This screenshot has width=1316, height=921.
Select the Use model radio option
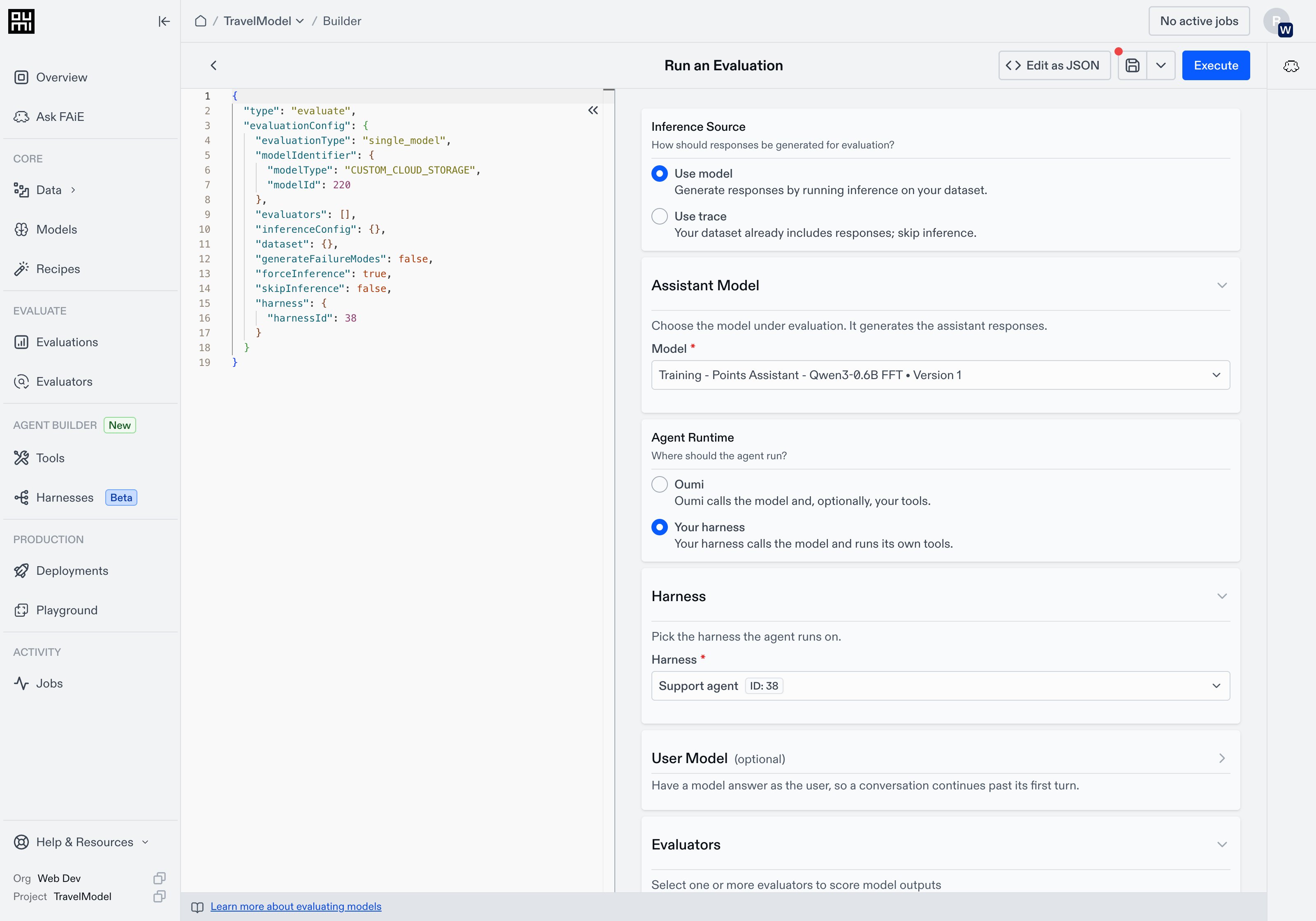point(659,174)
